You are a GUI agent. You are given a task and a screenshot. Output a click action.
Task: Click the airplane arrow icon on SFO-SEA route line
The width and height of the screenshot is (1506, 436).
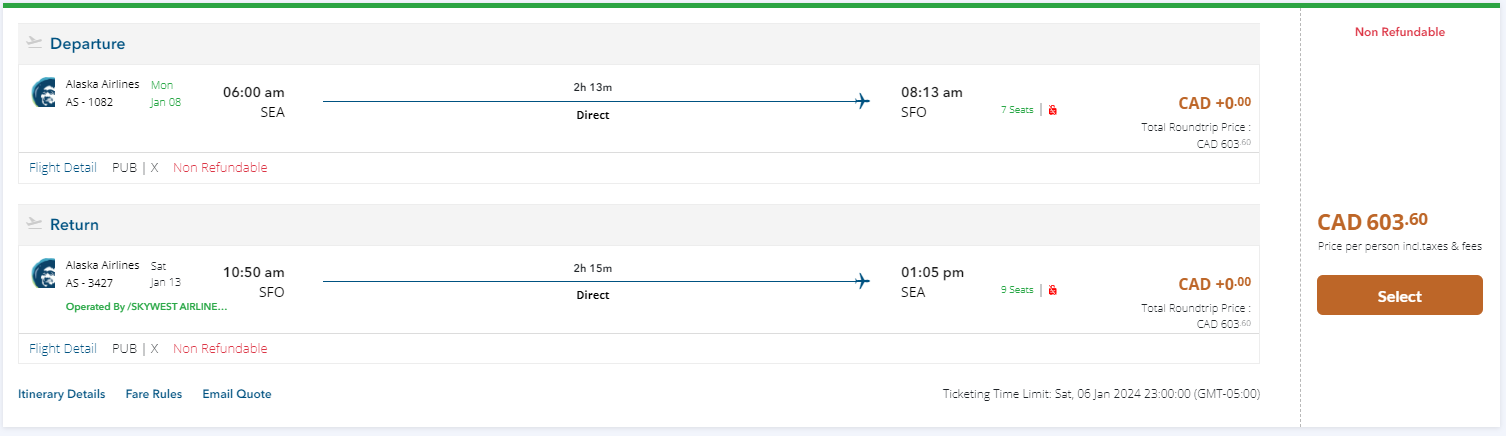863,282
